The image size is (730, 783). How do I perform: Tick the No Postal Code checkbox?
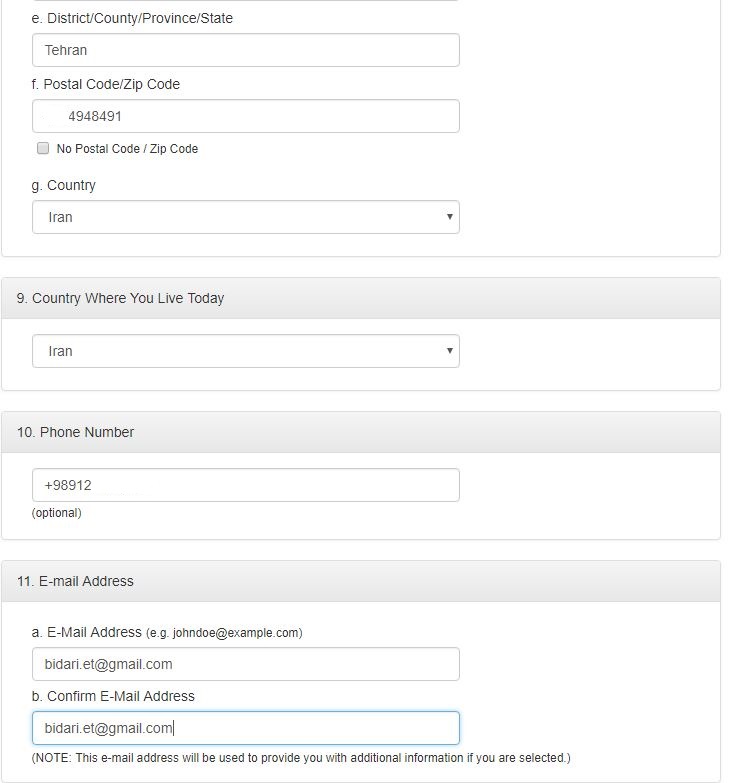(x=43, y=148)
